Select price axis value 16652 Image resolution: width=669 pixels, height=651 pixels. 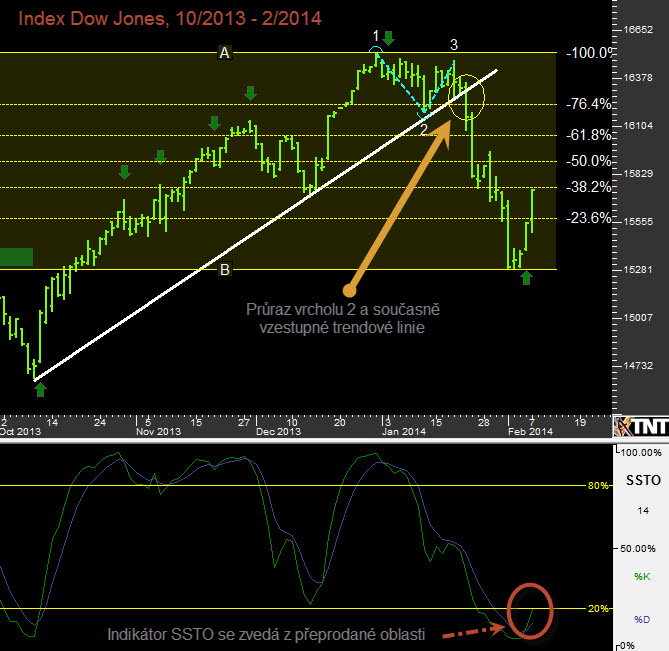coord(638,29)
